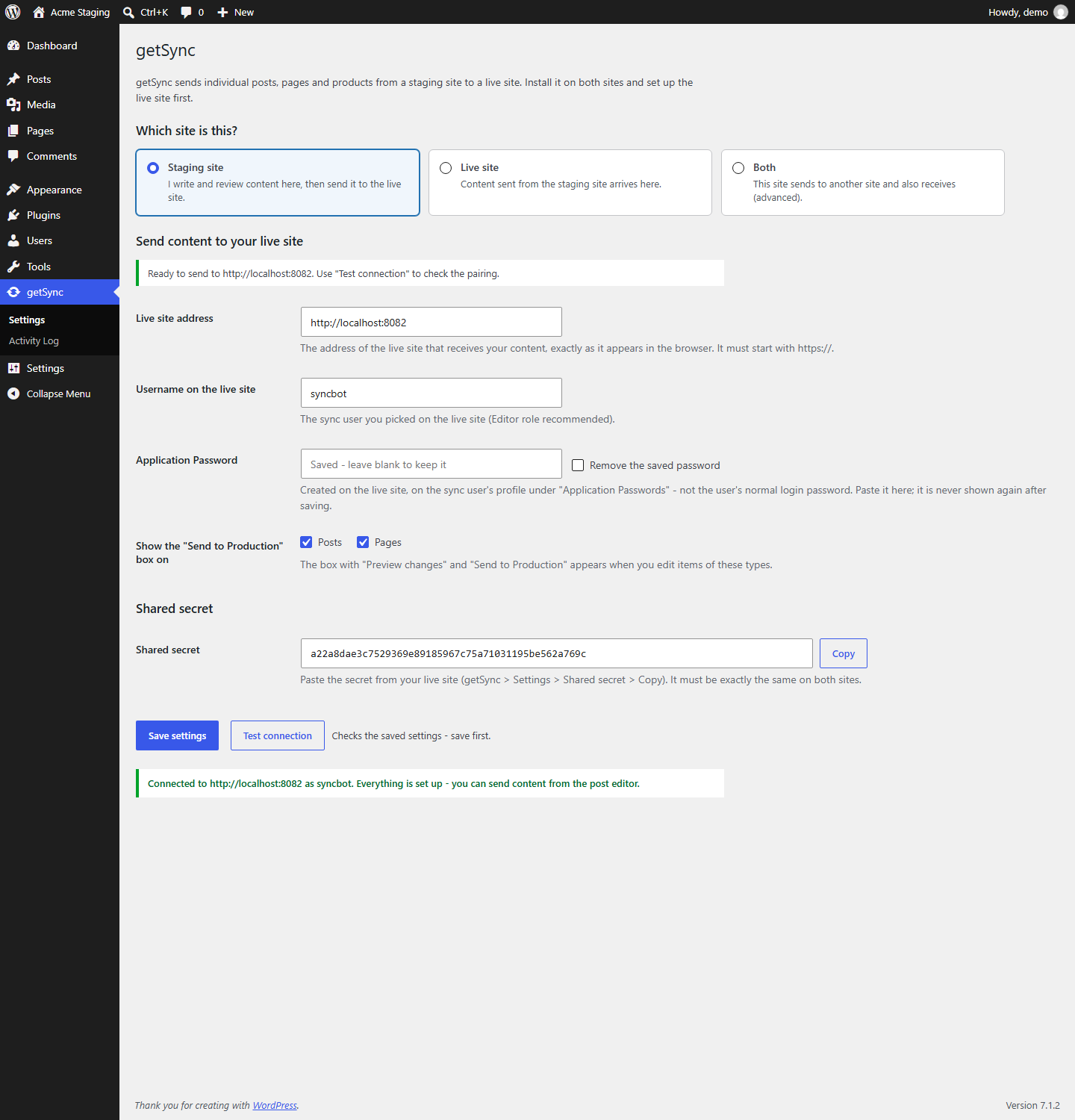Click the Test connection button
The image size is (1075, 1120).
[x=278, y=735]
